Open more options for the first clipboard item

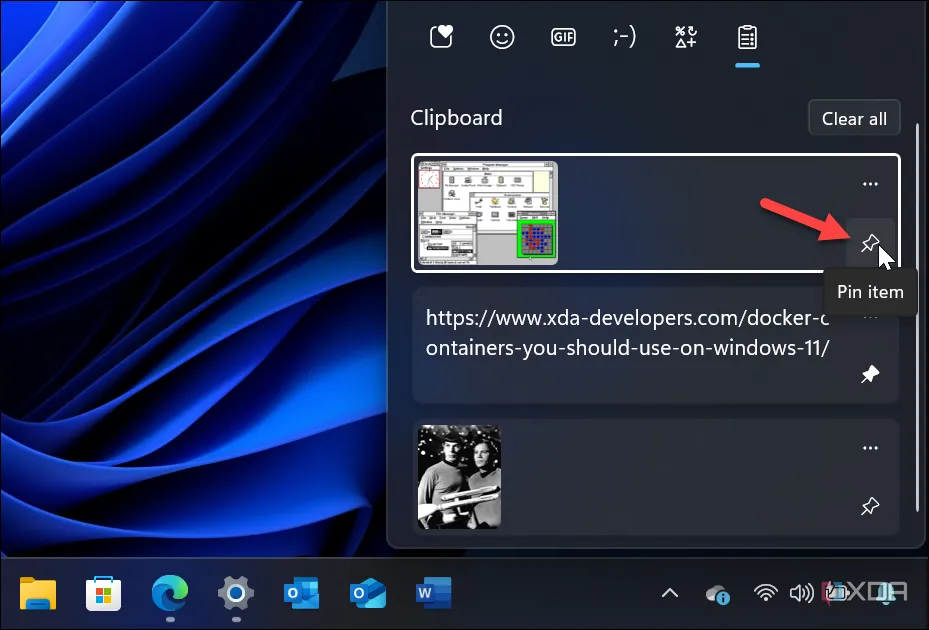tap(870, 184)
